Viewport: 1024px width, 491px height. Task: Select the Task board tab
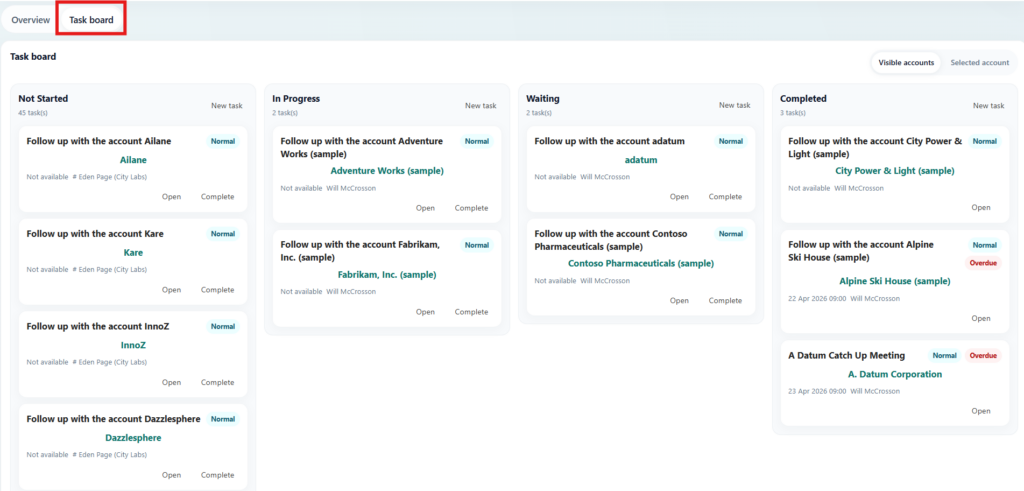coord(91,20)
